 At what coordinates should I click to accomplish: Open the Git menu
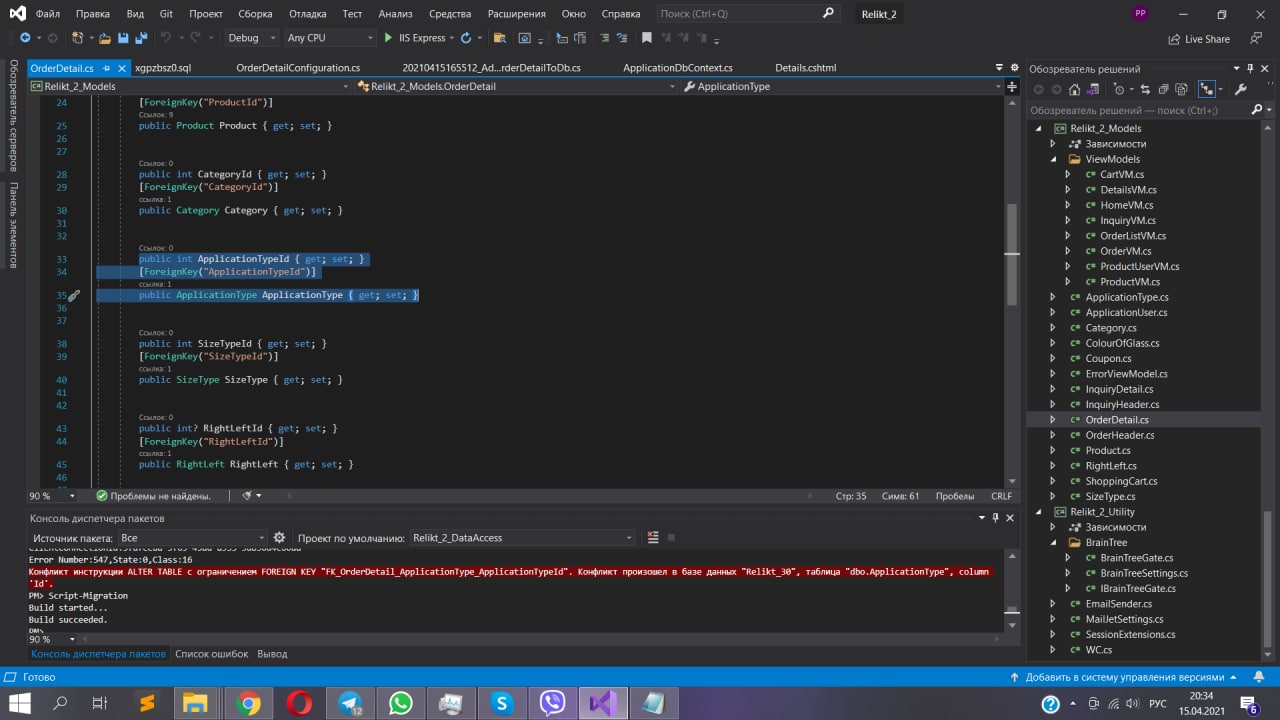[166, 14]
